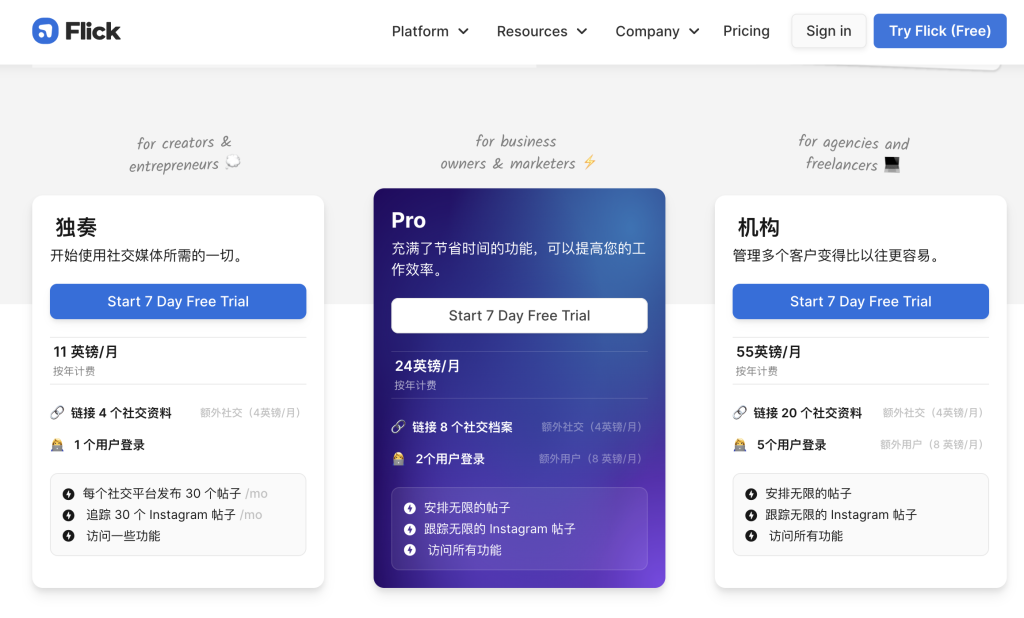Click bolt icon beside 每个社交平台发布 30 个帖子

tap(69, 494)
